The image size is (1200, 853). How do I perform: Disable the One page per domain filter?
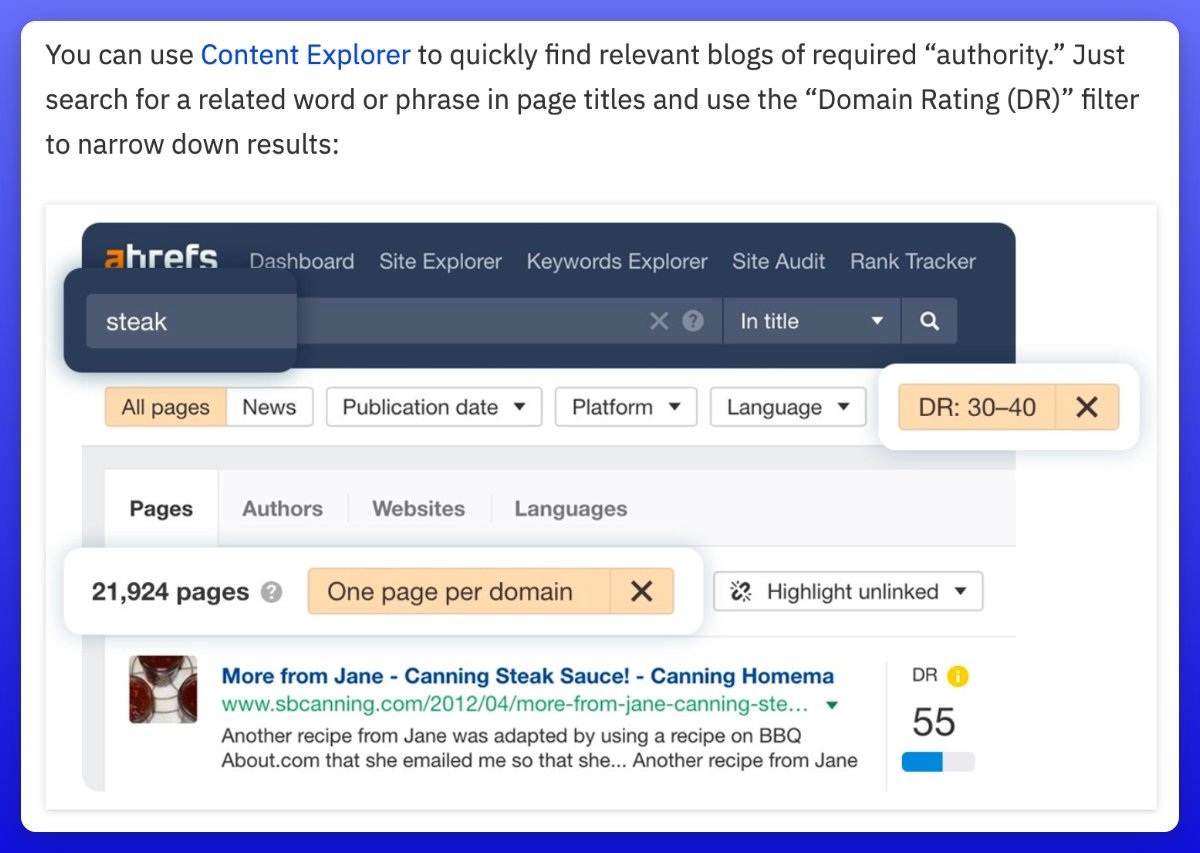tap(641, 591)
